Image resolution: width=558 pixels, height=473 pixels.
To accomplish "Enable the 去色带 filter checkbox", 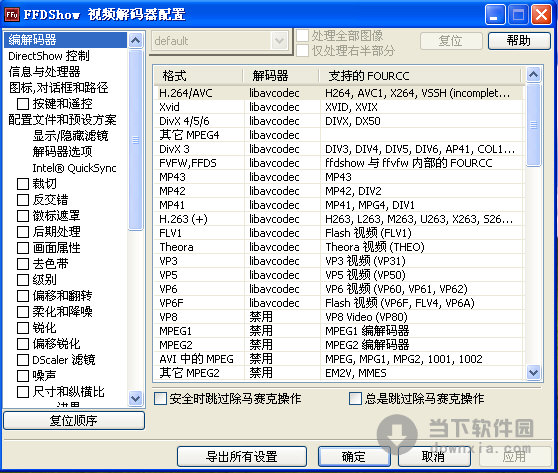I will pyautogui.click(x=23, y=264).
